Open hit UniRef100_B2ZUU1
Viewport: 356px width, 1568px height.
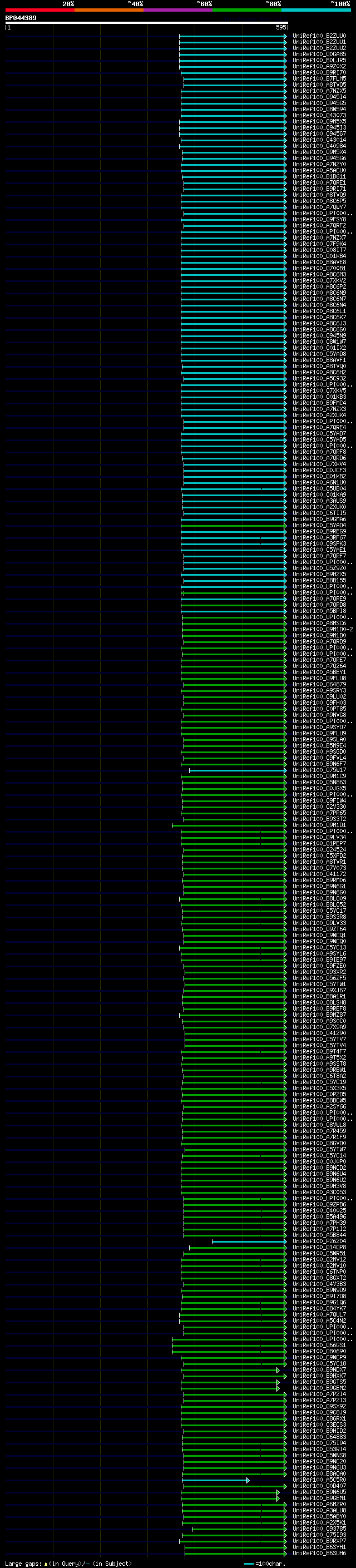point(319,42)
